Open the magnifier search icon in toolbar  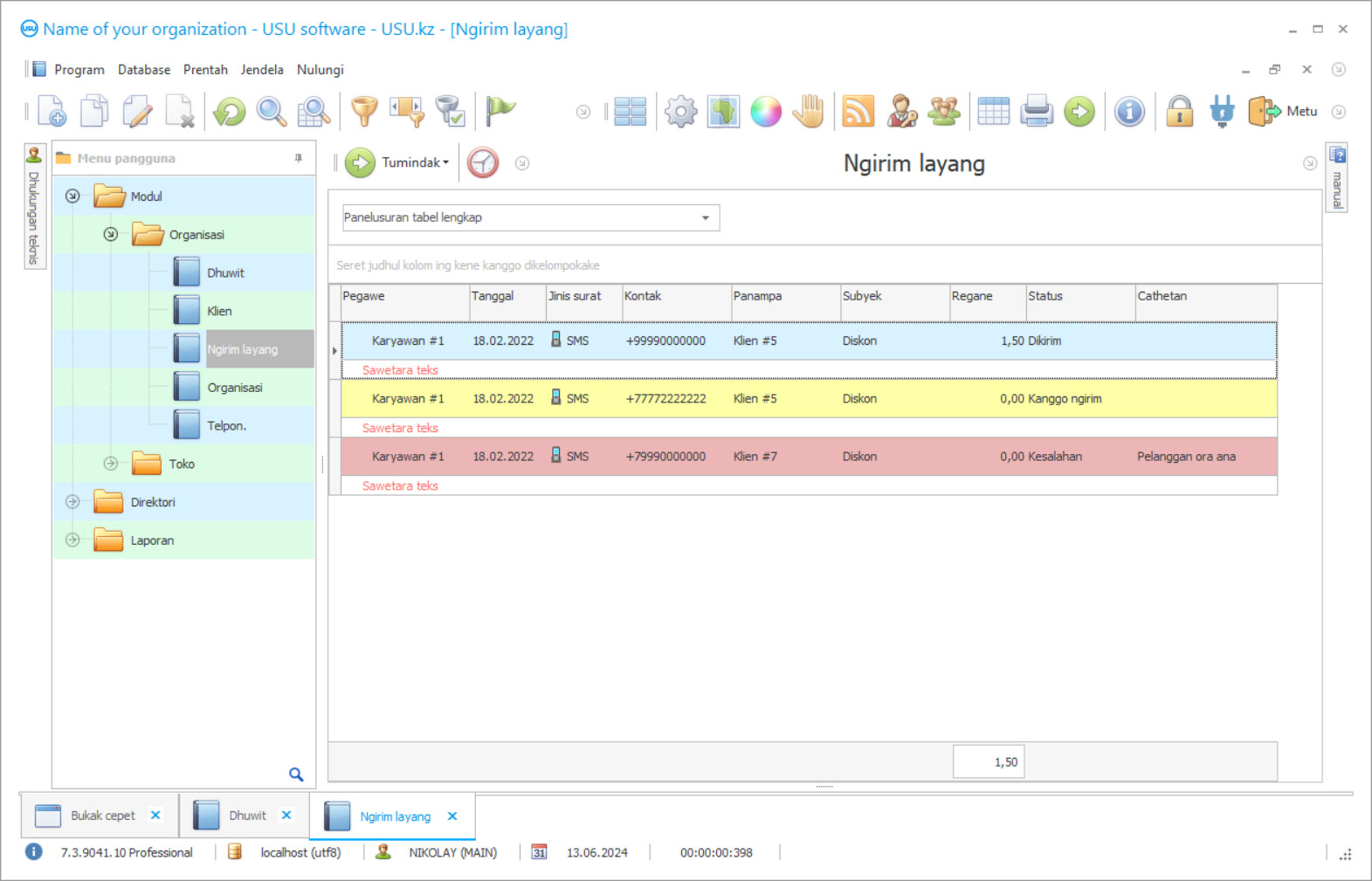pos(272,112)
